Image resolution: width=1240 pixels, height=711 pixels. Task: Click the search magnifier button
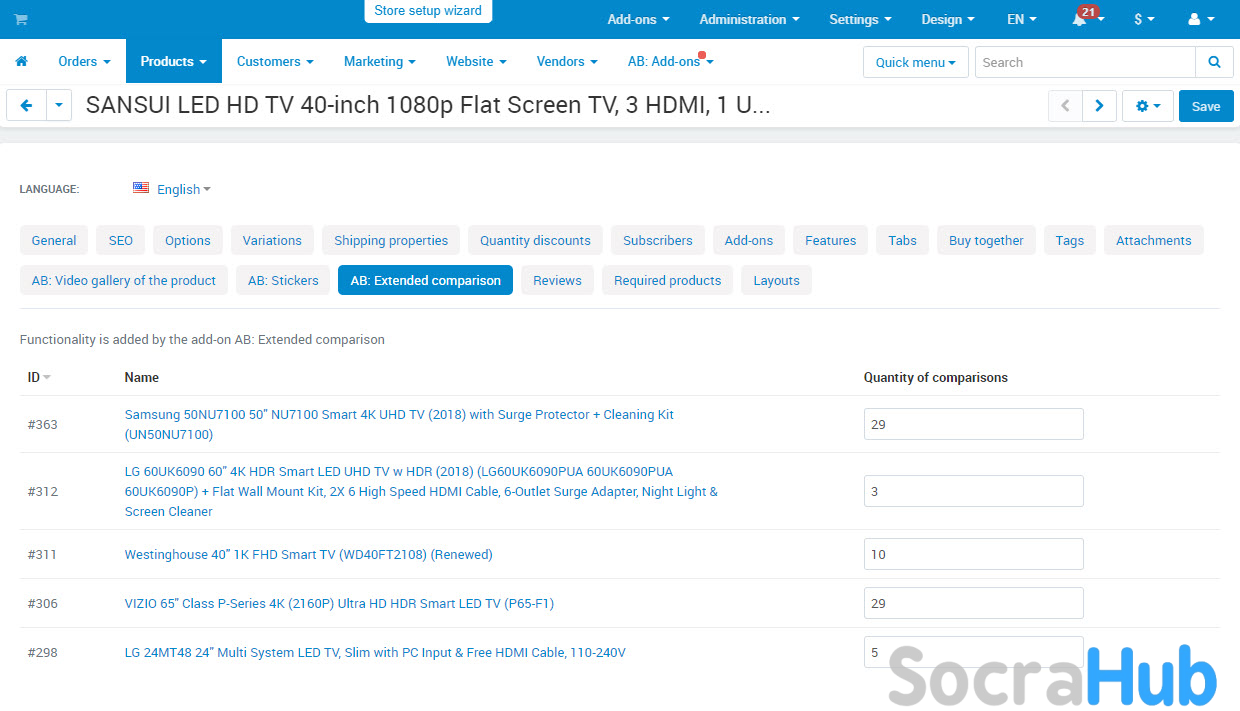coord(1214,62)
